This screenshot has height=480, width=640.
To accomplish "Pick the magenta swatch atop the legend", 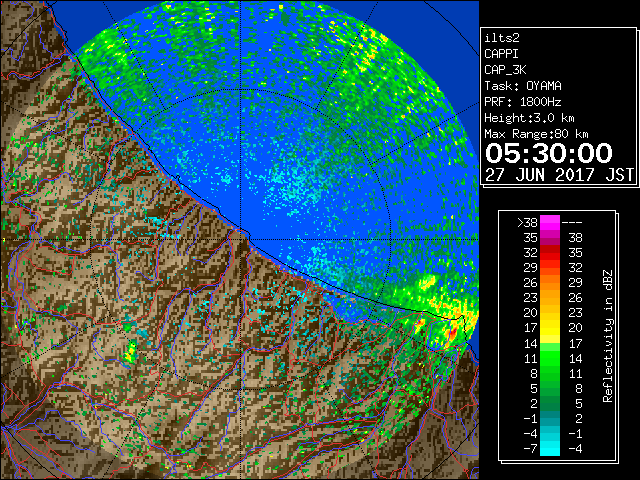I will [x=550, y=223].
